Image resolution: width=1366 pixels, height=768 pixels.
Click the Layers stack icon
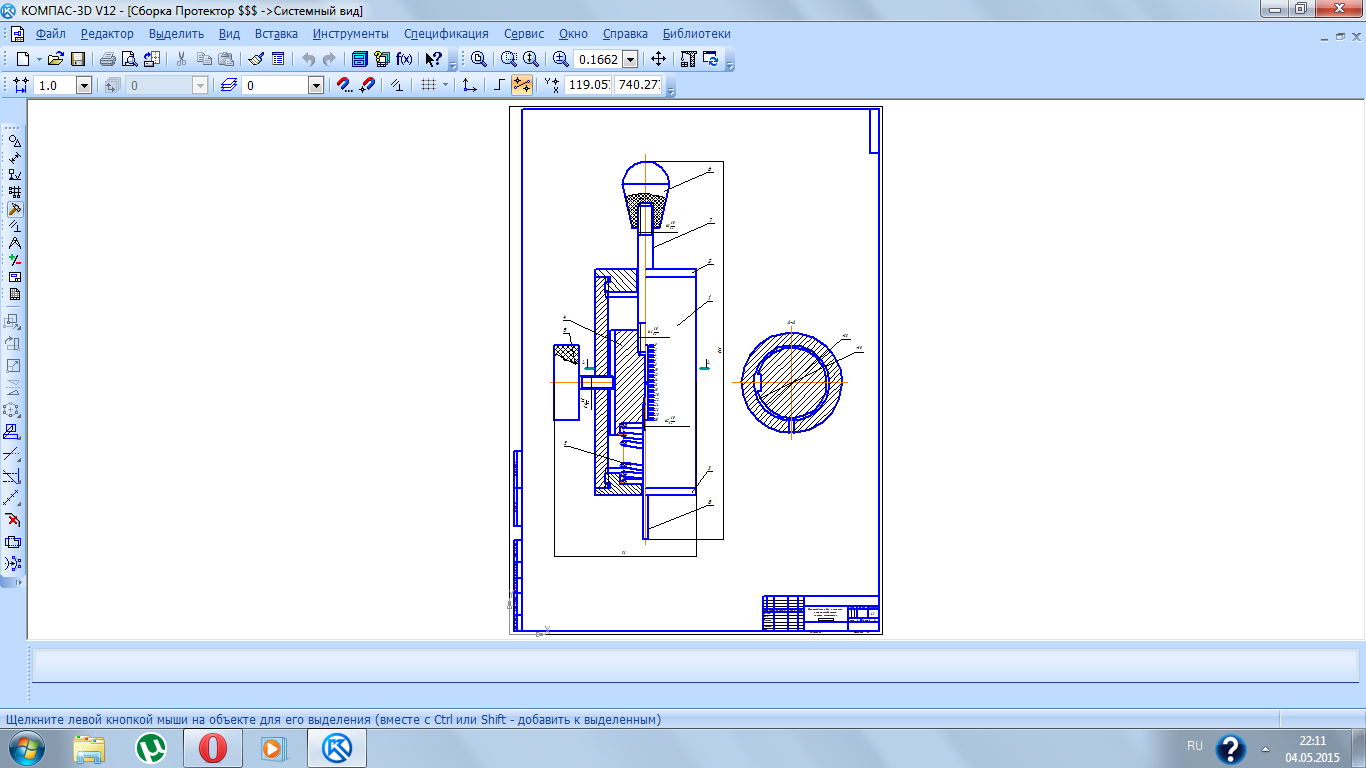tap(229, 86)
